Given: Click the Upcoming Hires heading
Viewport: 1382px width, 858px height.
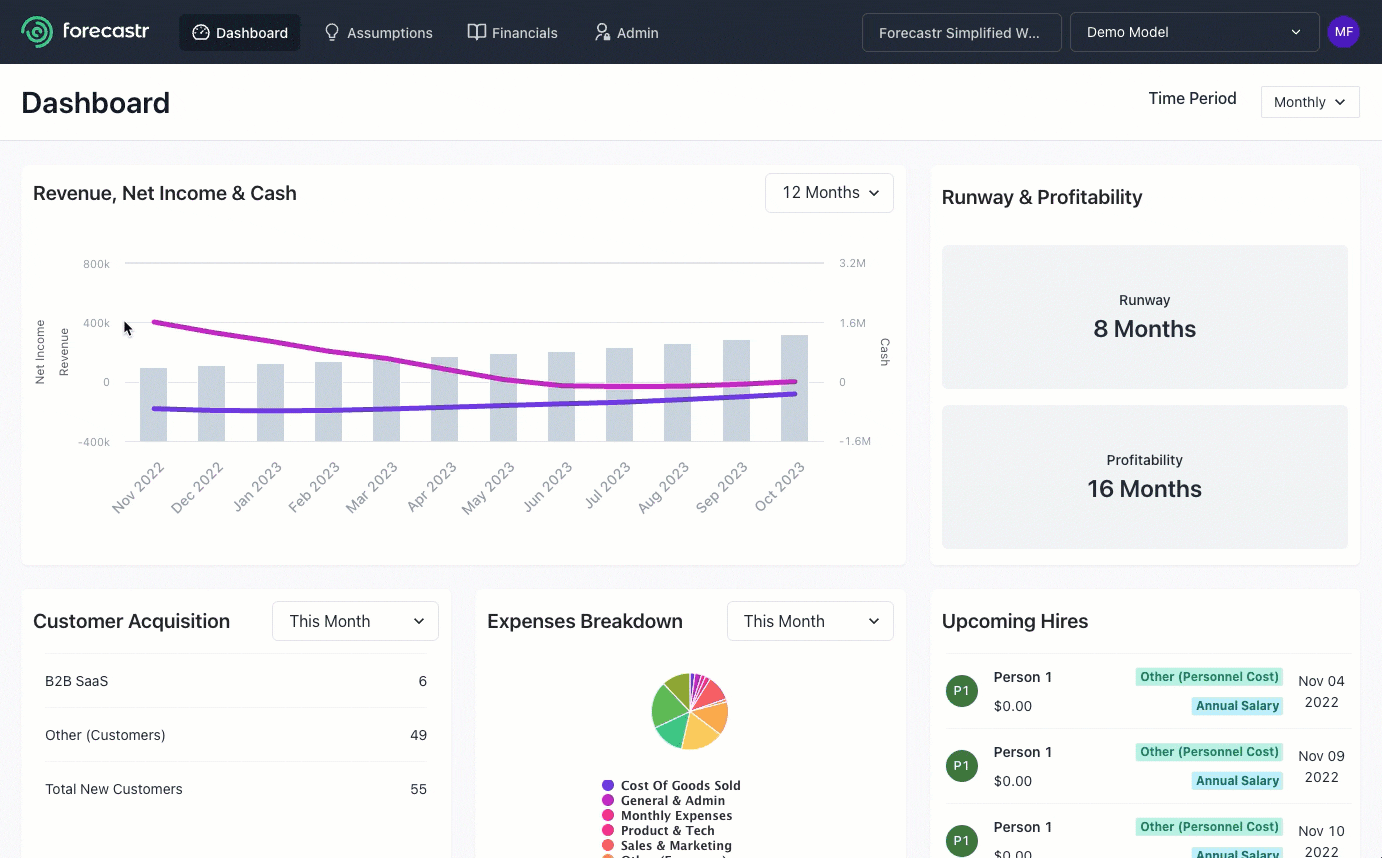Looking at the screenshot, I should [1014, 621].
